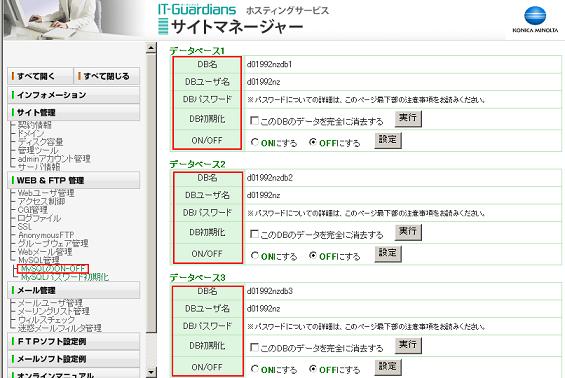Click 設定 button for データベース3
565x378 pixels.
(388, 367)
